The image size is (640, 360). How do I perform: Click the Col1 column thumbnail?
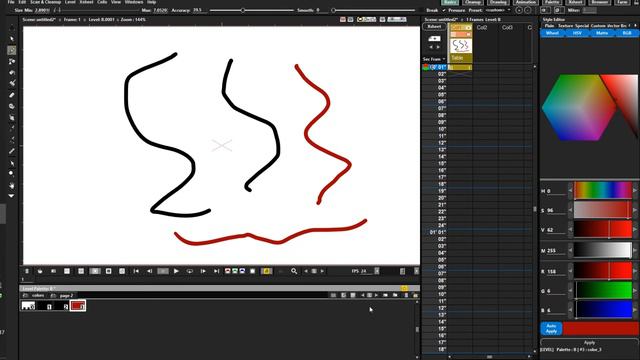coord(461,46)
